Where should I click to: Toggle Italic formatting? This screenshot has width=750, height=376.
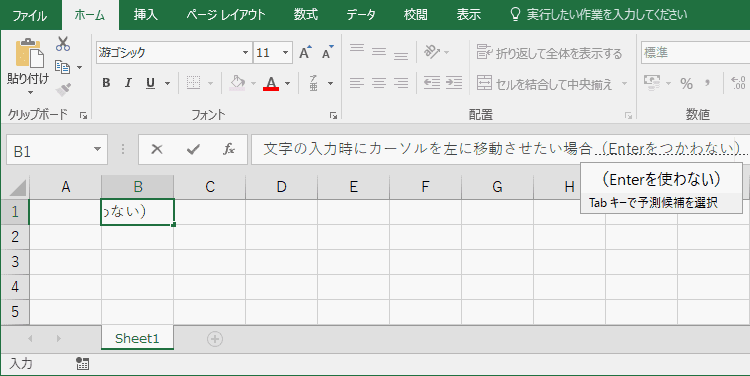point(128,83)
